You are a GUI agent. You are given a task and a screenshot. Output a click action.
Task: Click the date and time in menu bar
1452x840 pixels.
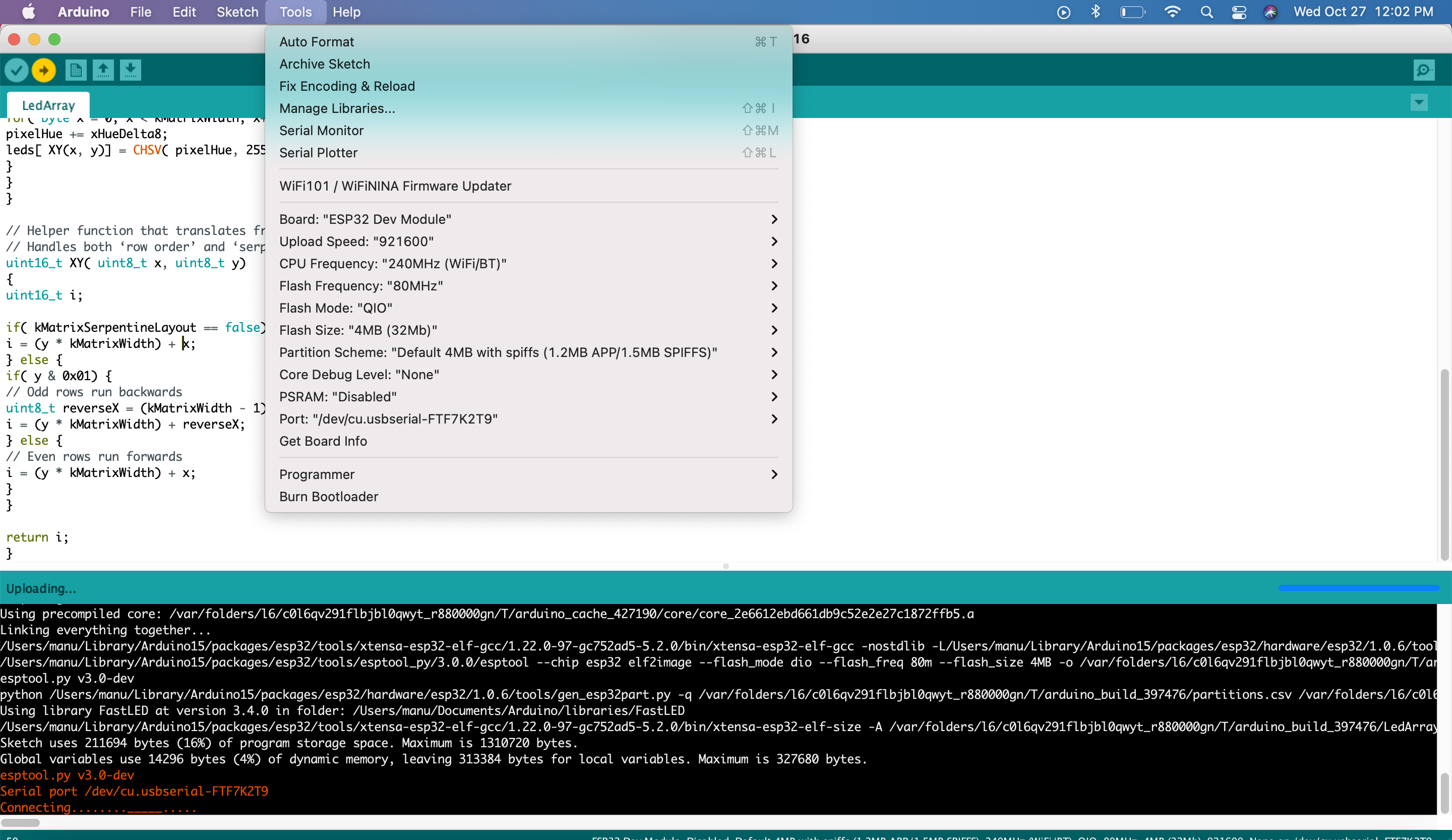pos(1363,12)
